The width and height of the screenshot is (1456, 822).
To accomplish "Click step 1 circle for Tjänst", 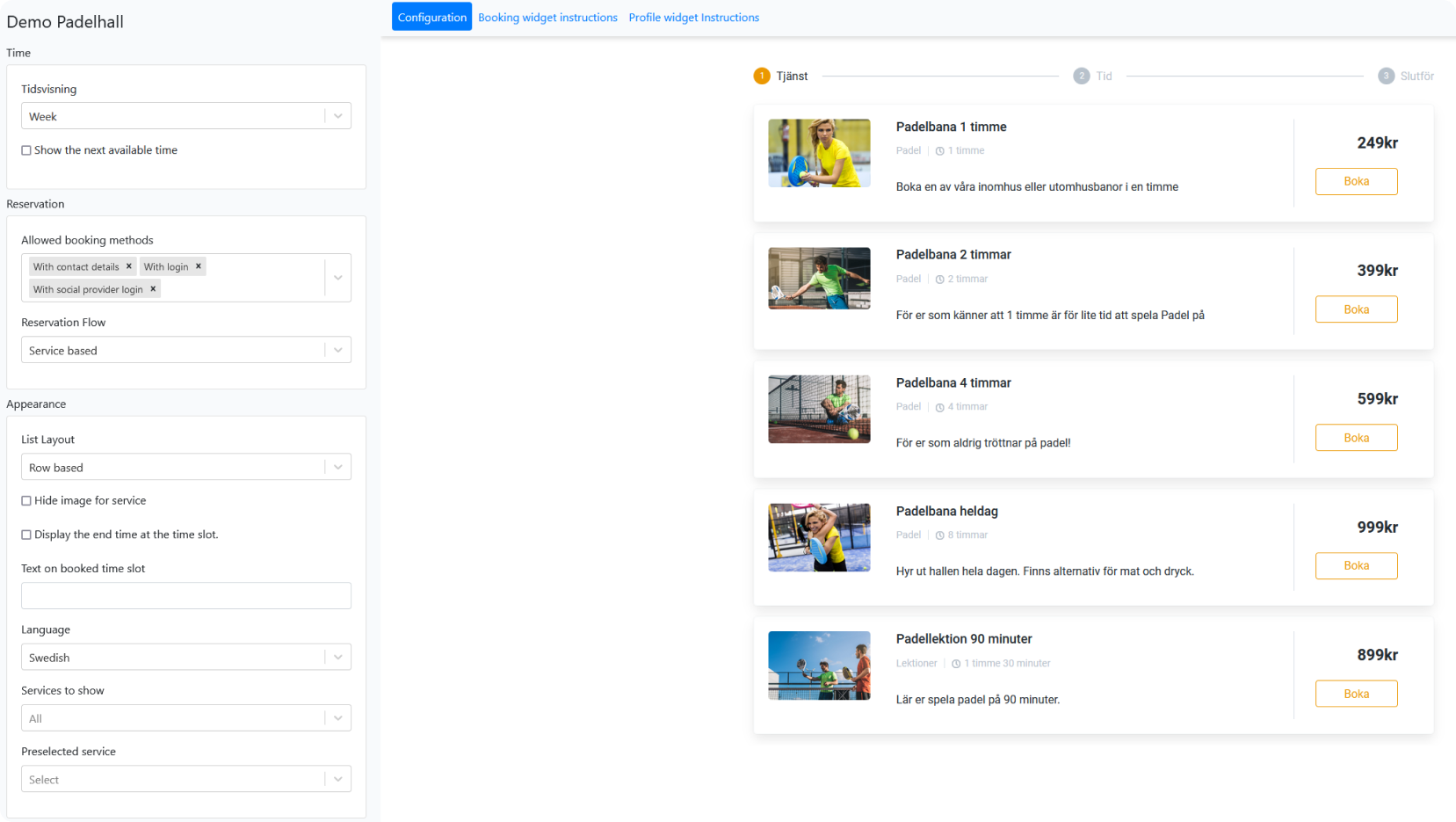I will (762, 76).
